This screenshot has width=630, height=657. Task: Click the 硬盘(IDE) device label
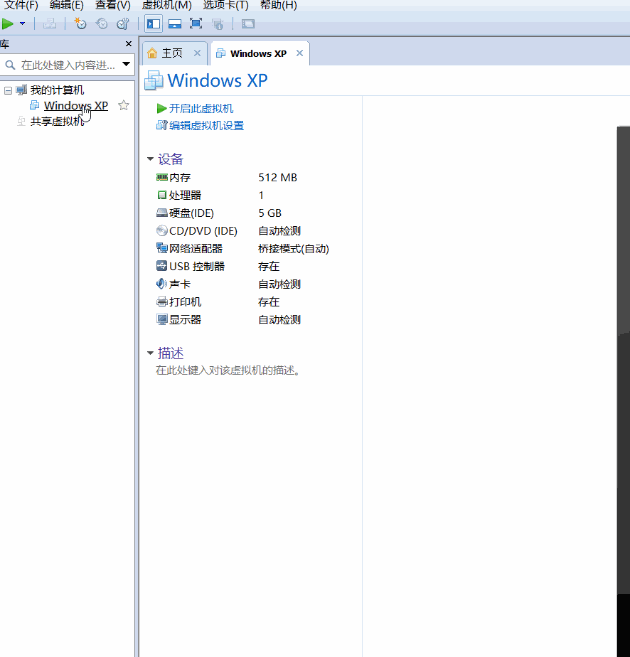coord(191,213)
